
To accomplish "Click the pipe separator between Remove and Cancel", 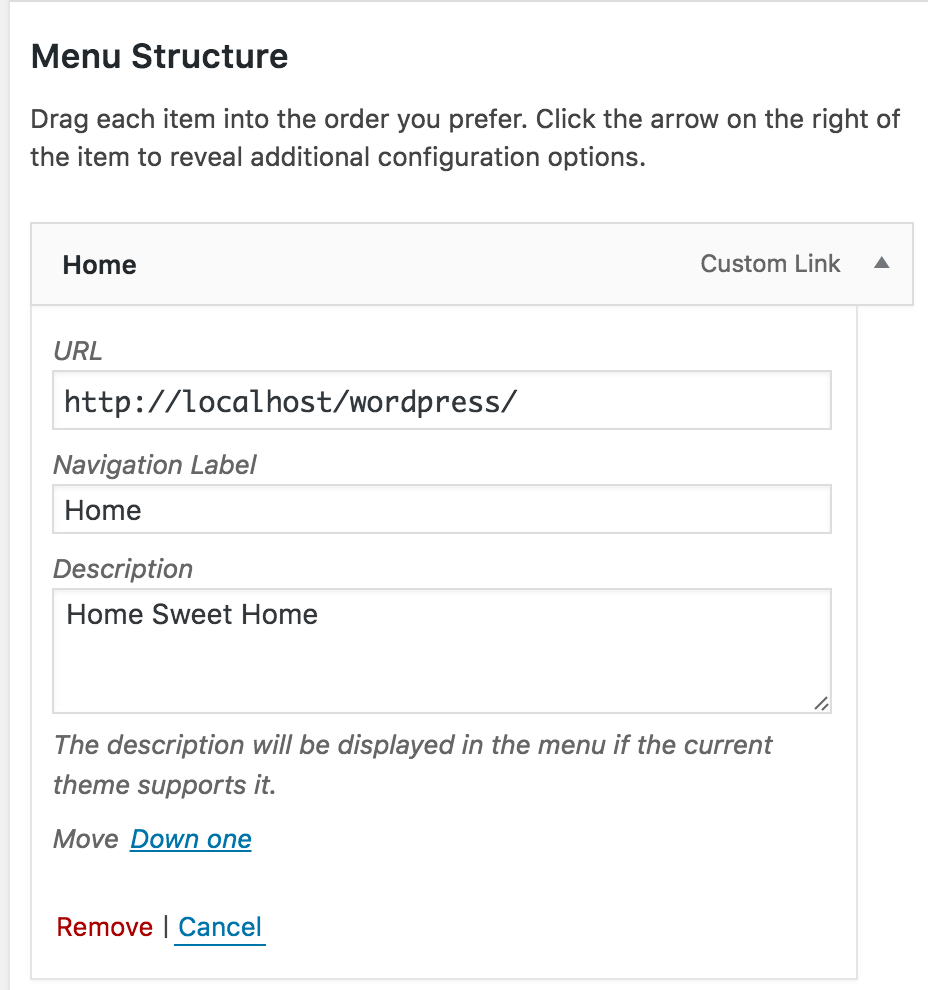I will coord(165,927).
